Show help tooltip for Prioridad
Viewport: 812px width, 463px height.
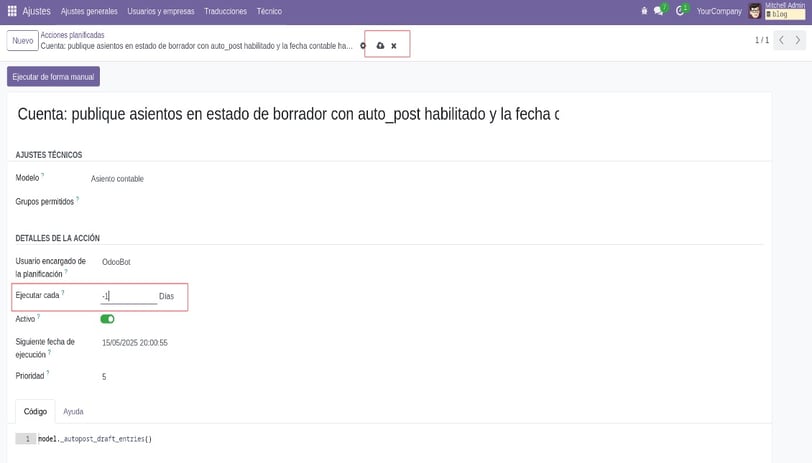click(48, 373)
